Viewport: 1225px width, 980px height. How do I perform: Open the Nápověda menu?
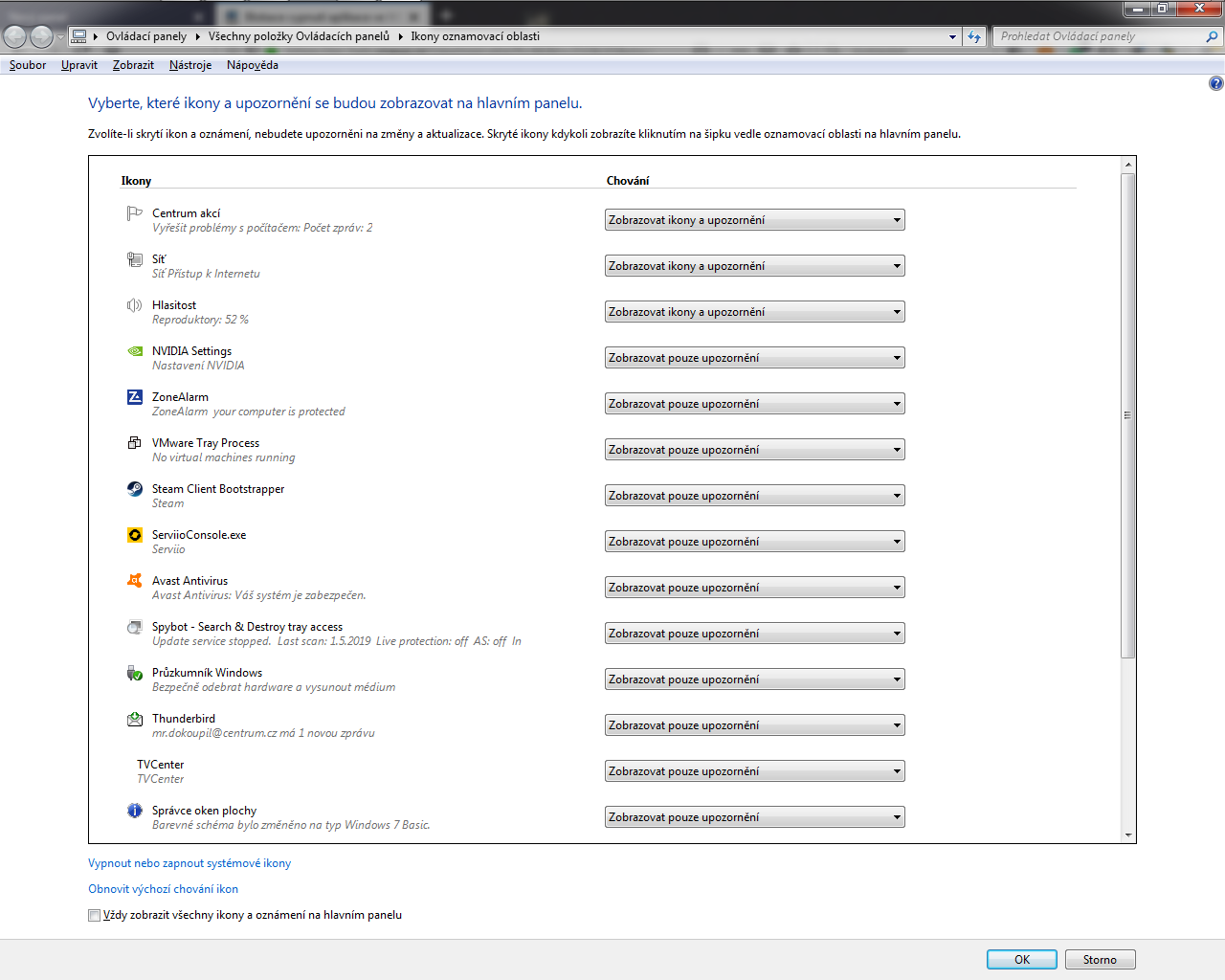(x=253, y=65)
